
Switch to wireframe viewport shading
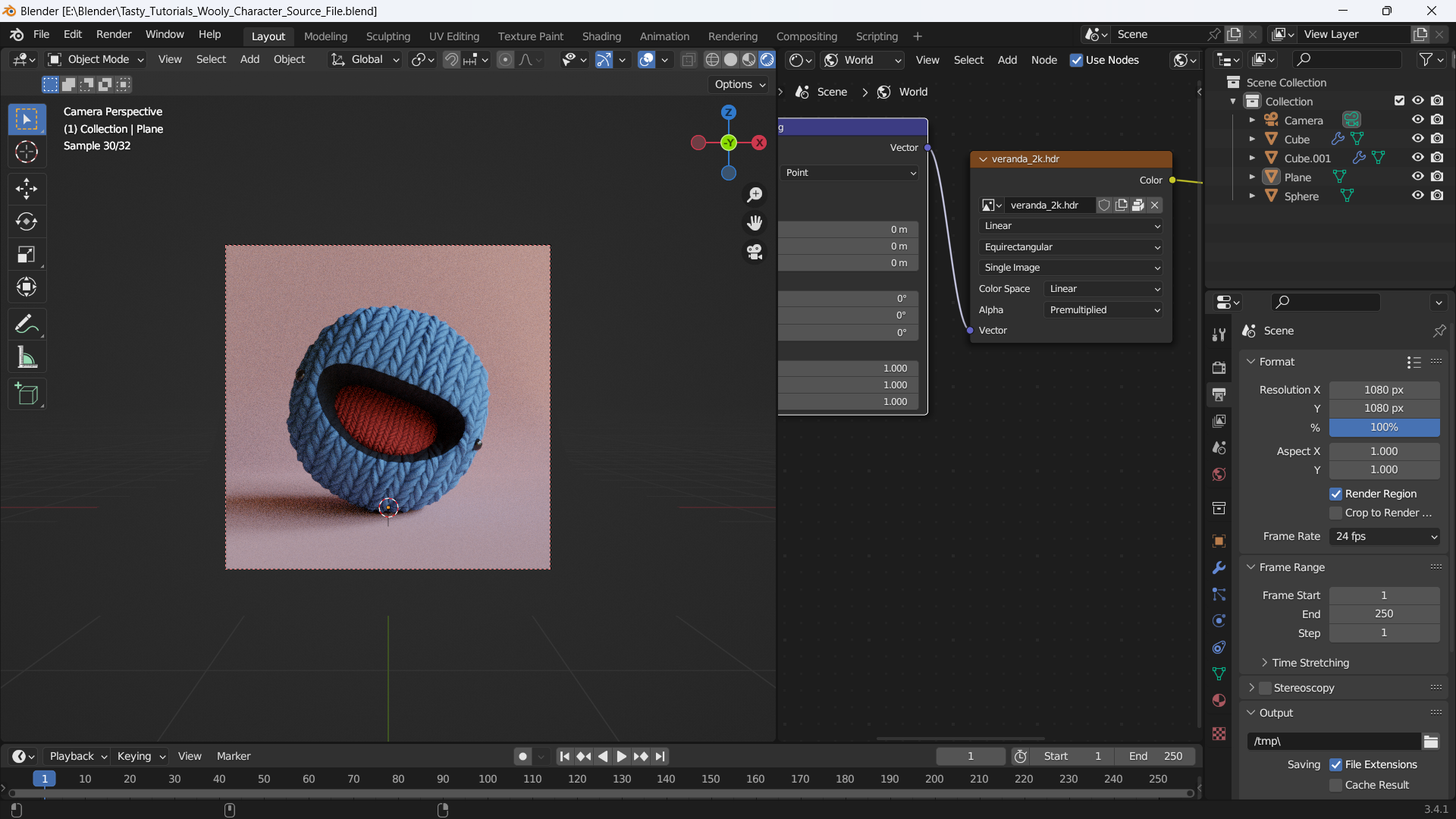coord(712,60)
